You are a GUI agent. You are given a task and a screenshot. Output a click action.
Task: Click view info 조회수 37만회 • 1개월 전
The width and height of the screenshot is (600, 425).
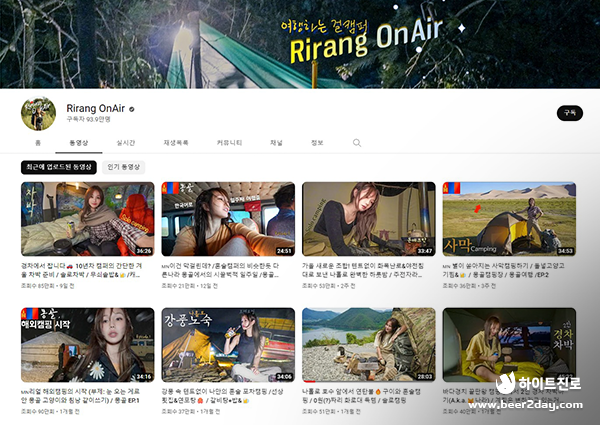pos(191,412)
